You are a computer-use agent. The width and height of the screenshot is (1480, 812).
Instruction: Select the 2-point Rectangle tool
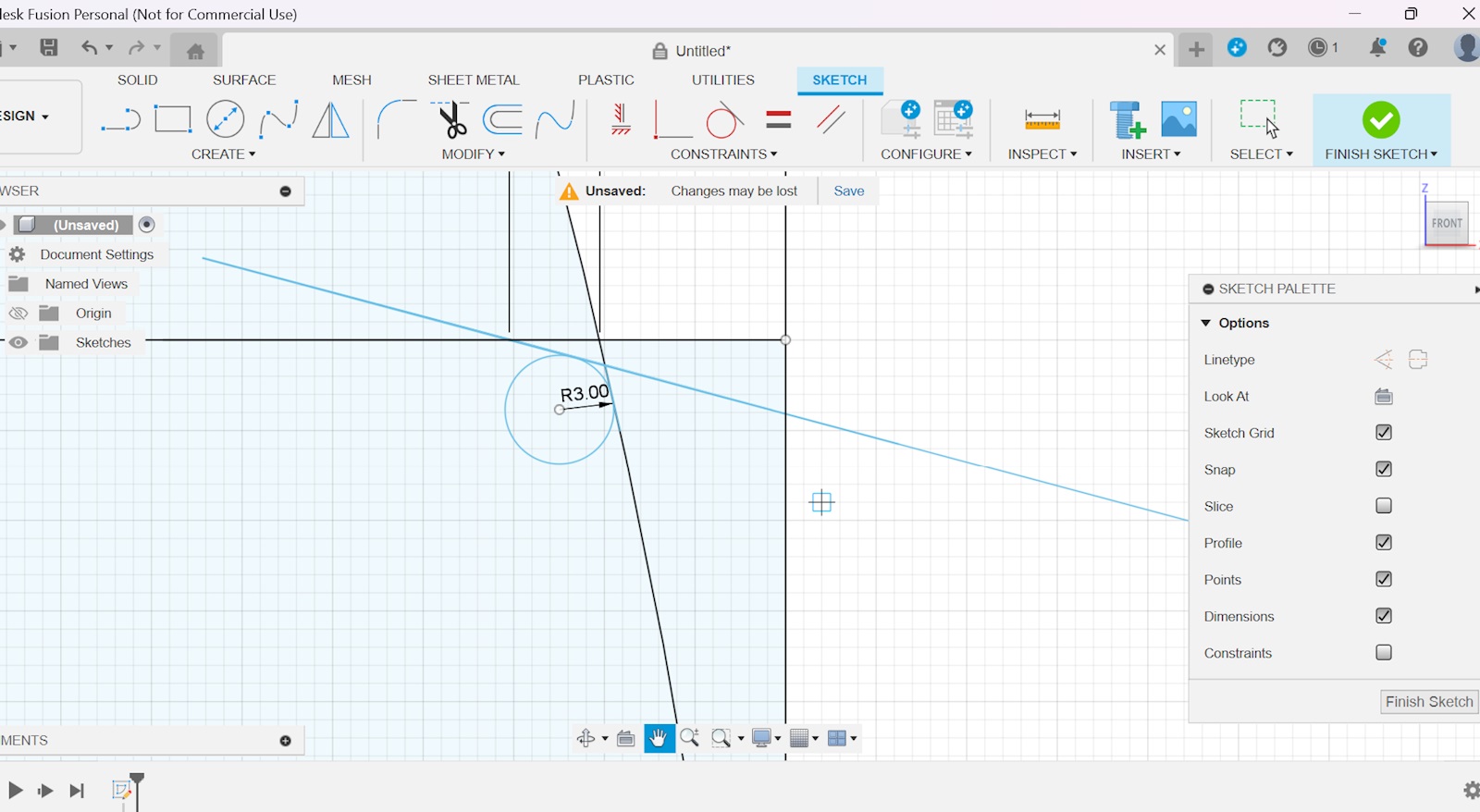[173, 119]
